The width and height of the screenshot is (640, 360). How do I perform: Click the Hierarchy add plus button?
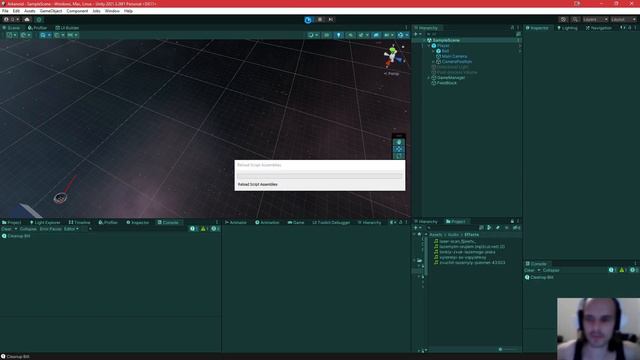417,34
